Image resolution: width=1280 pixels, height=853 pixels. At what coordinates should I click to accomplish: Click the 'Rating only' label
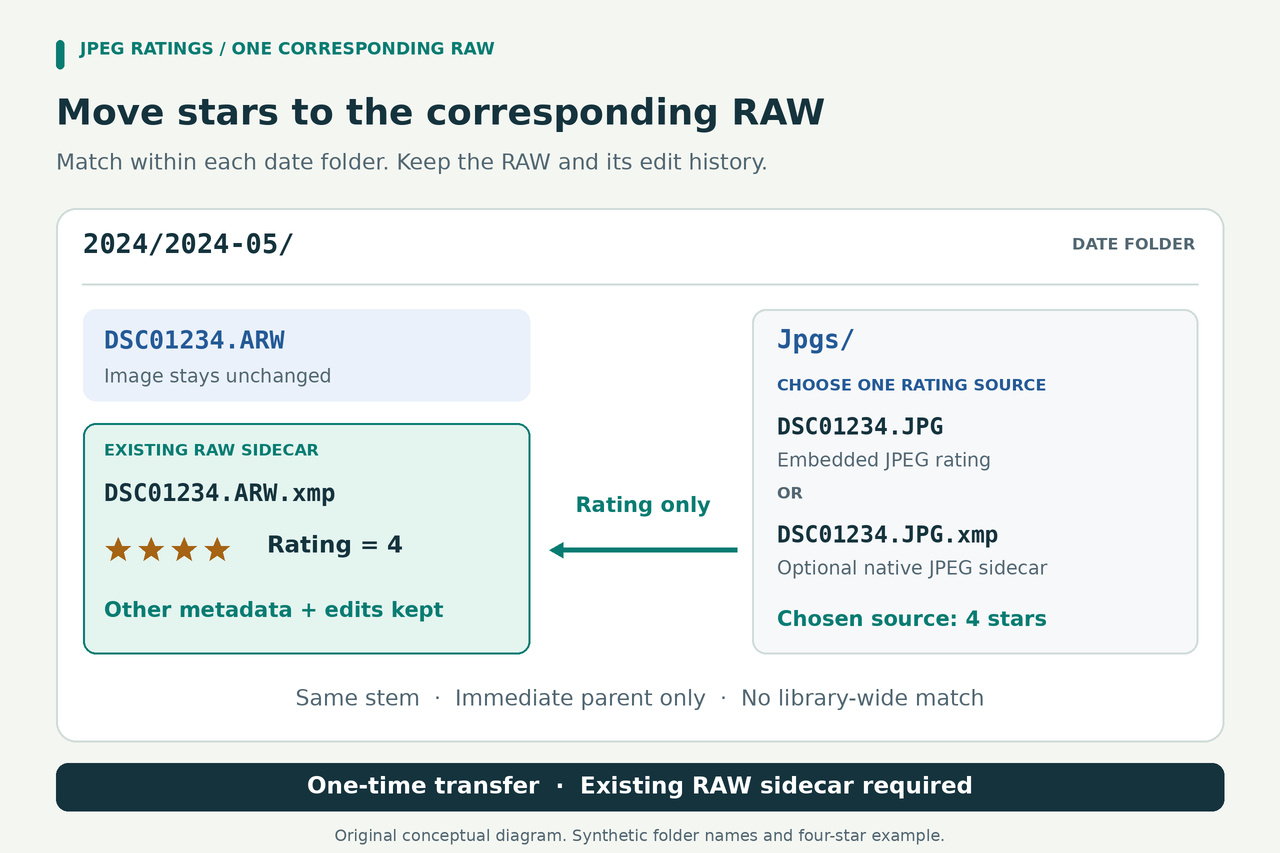click(x=643, y=505)
